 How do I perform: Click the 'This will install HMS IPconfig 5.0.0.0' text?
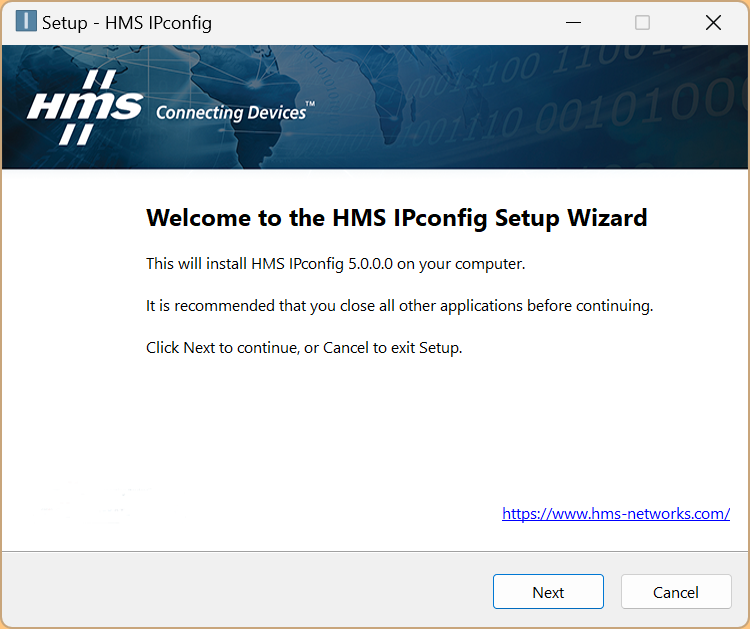point(335,264)
